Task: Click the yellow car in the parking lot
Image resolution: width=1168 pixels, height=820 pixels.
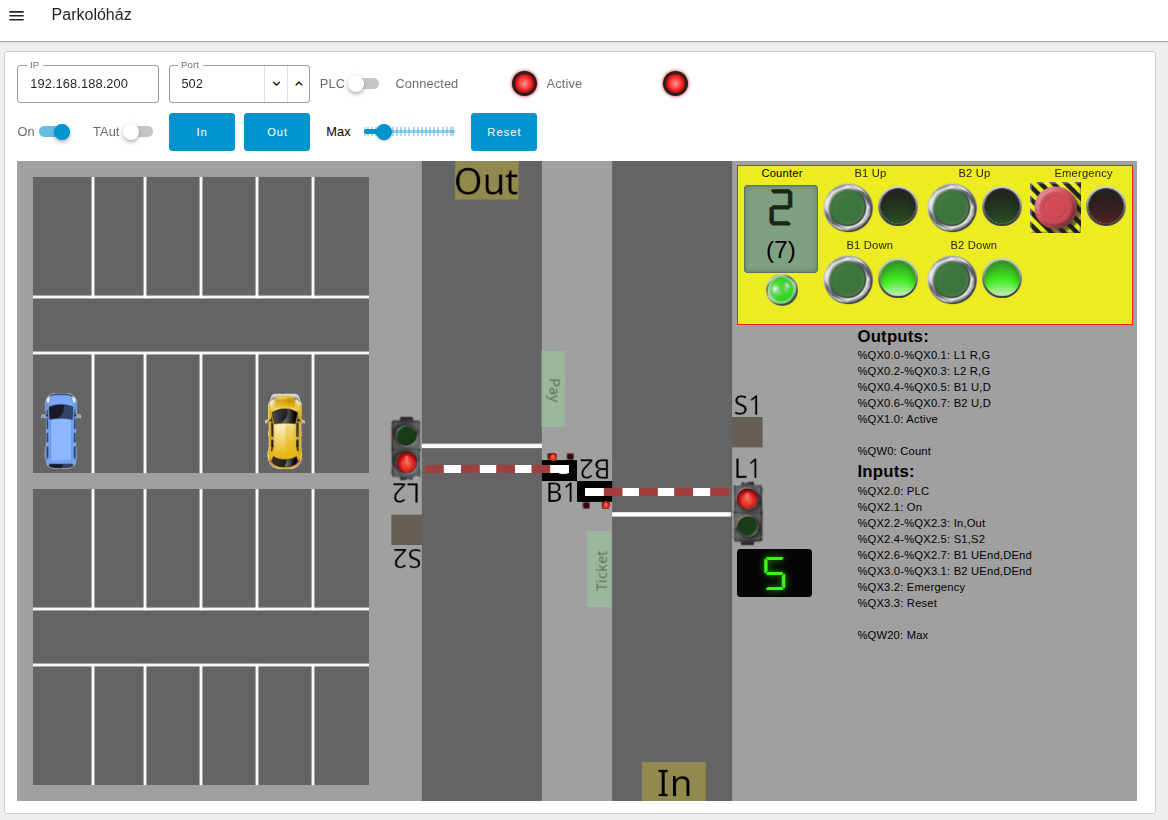Action: point(285,430)
